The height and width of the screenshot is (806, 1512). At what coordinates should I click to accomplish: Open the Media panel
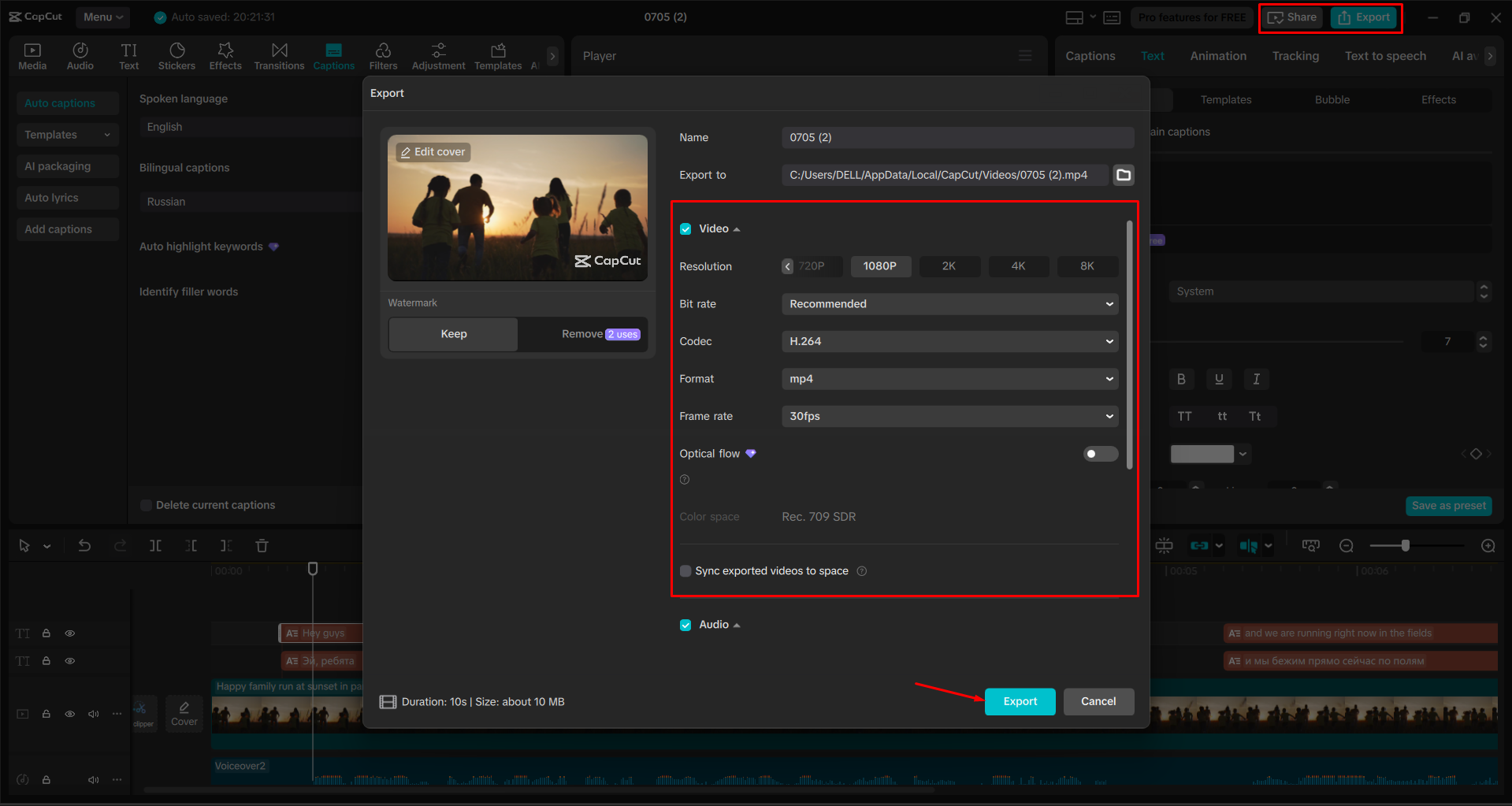[32, 55]
